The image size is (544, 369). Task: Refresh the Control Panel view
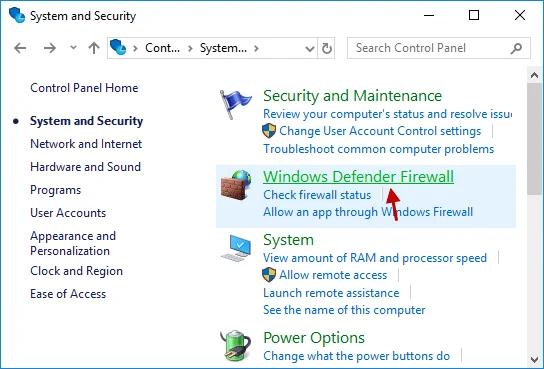(x=326, y=48)
